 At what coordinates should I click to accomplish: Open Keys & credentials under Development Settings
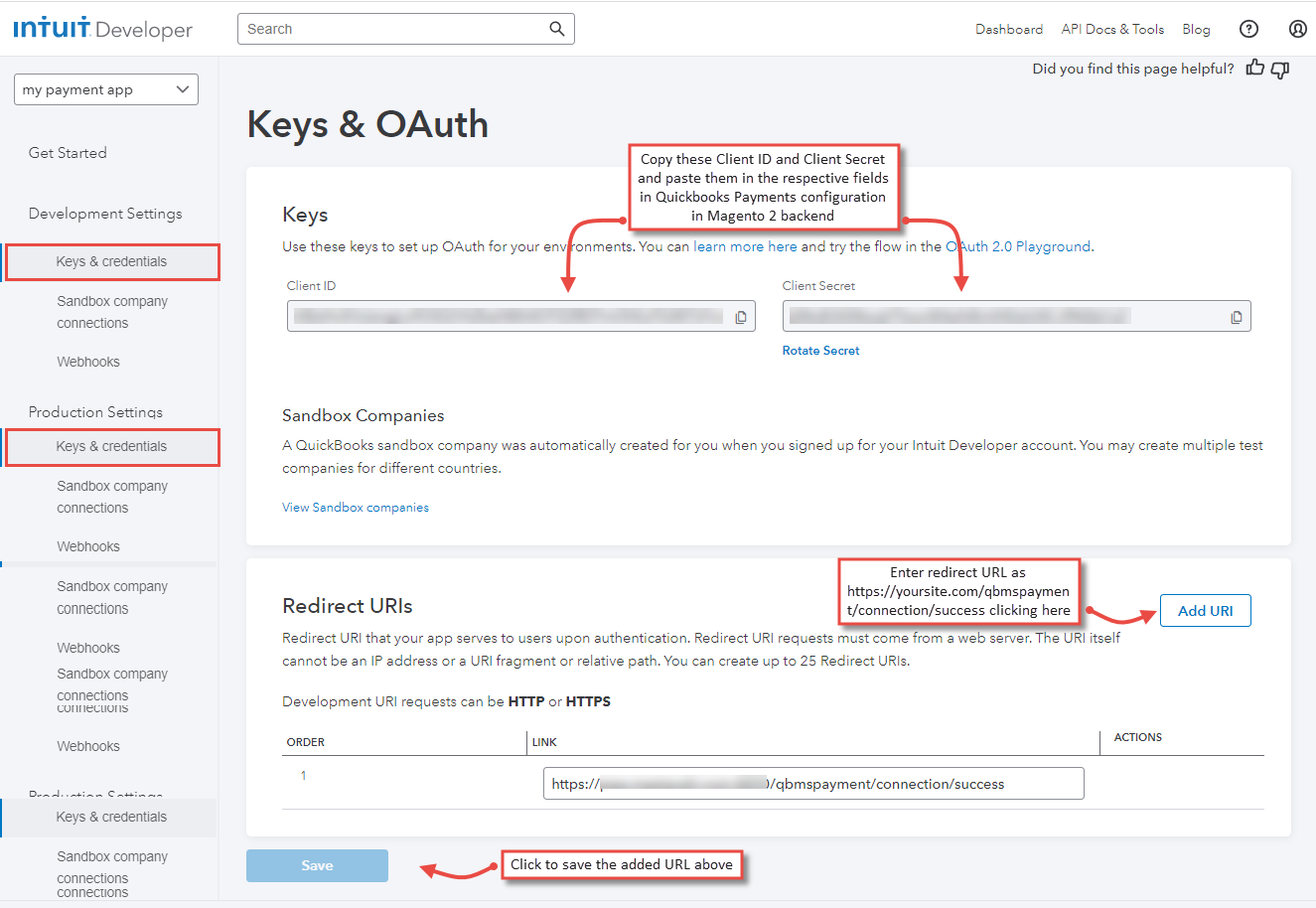coord(111,262)
